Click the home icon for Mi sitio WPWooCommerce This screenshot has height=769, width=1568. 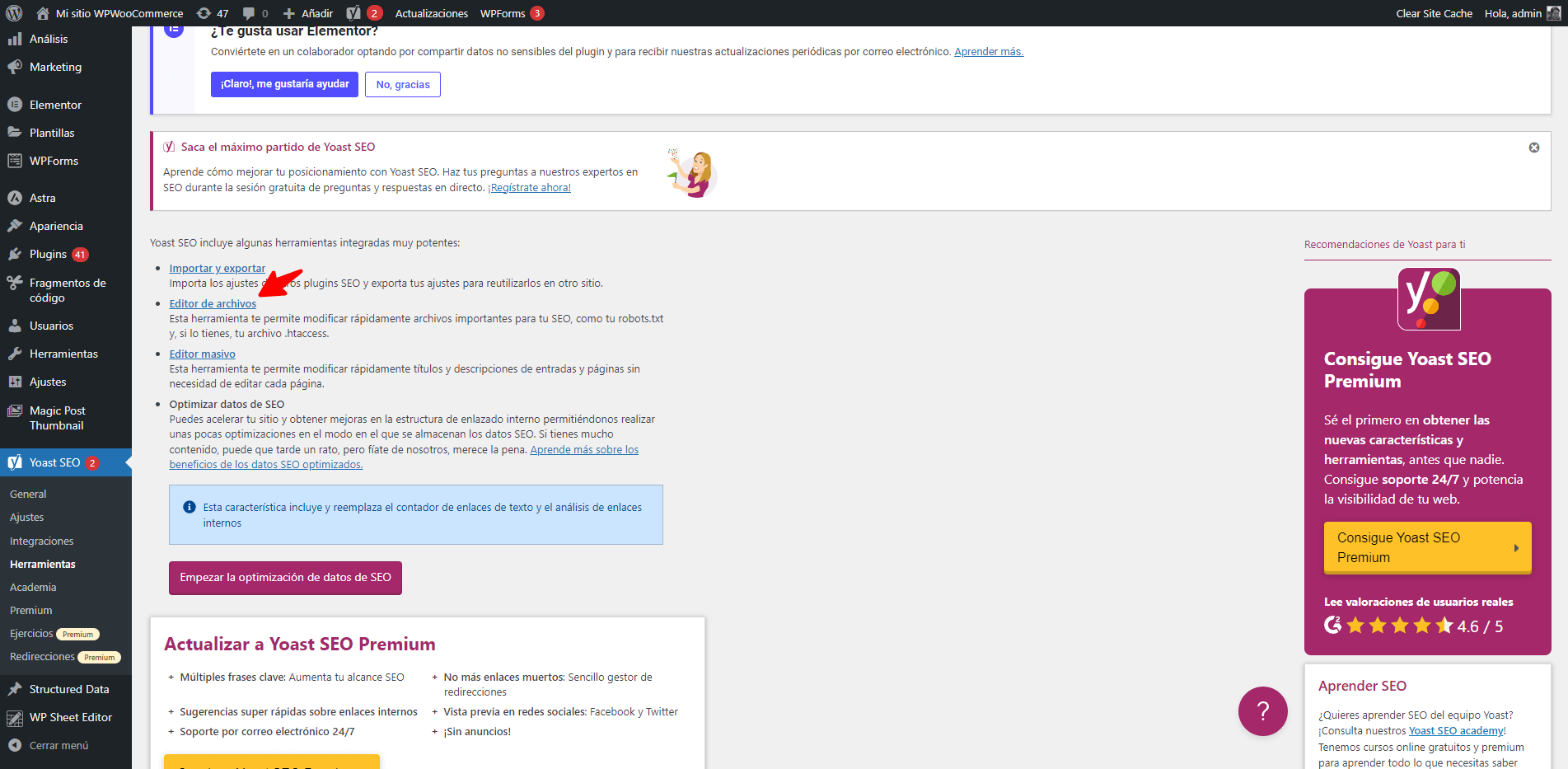pyautogui.click(x=43, y=13)
